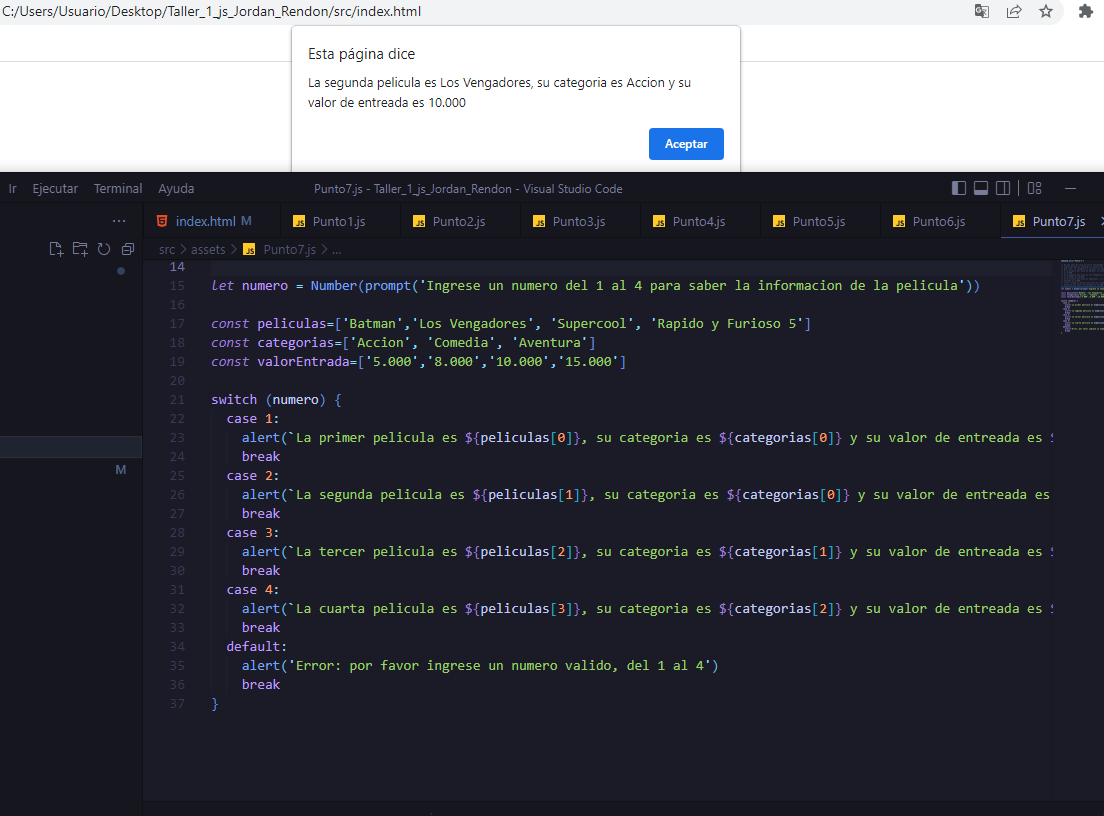
Task: Click the breadcrumb ellipsis symbol segment
Action: (337, 249)
